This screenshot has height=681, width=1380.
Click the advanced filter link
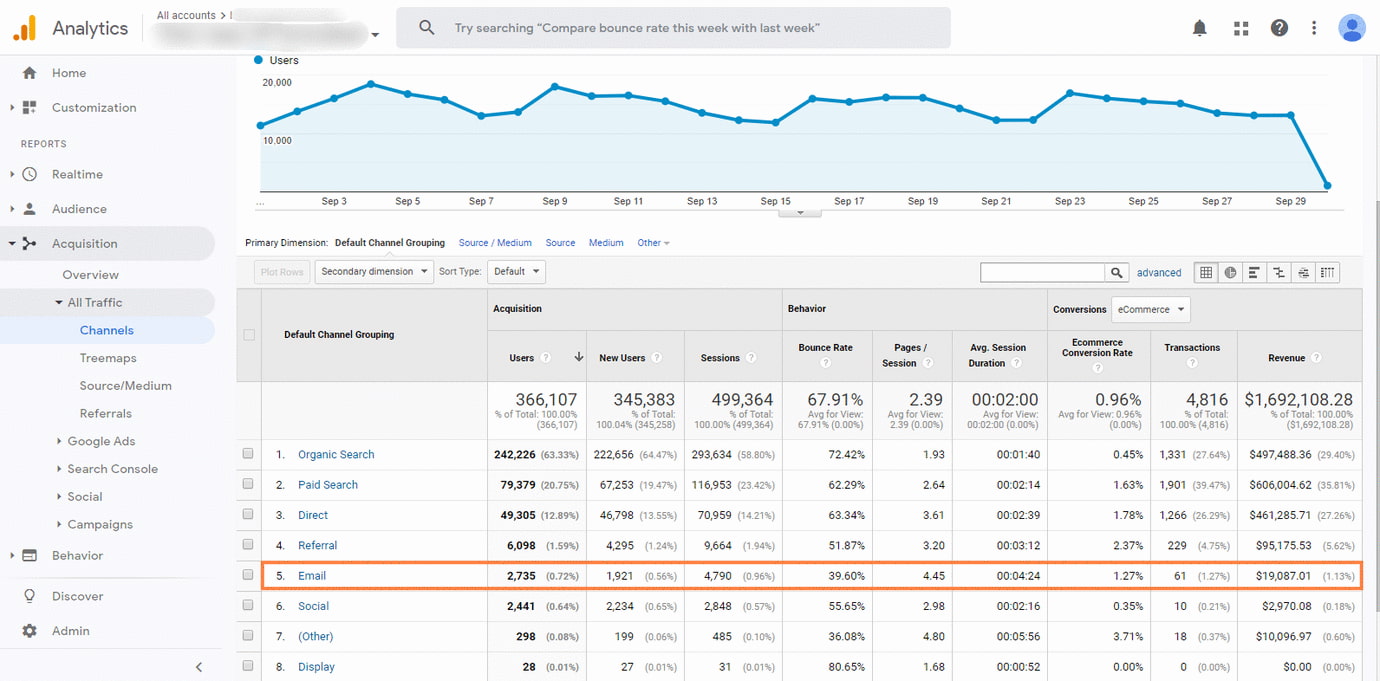pyautogui.click(x=1159, y=272)
